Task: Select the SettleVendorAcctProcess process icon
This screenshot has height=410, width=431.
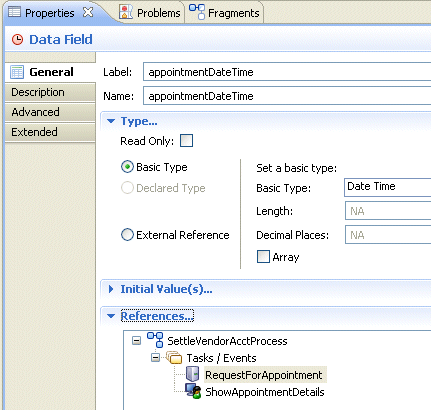Action: coord(155,340)
